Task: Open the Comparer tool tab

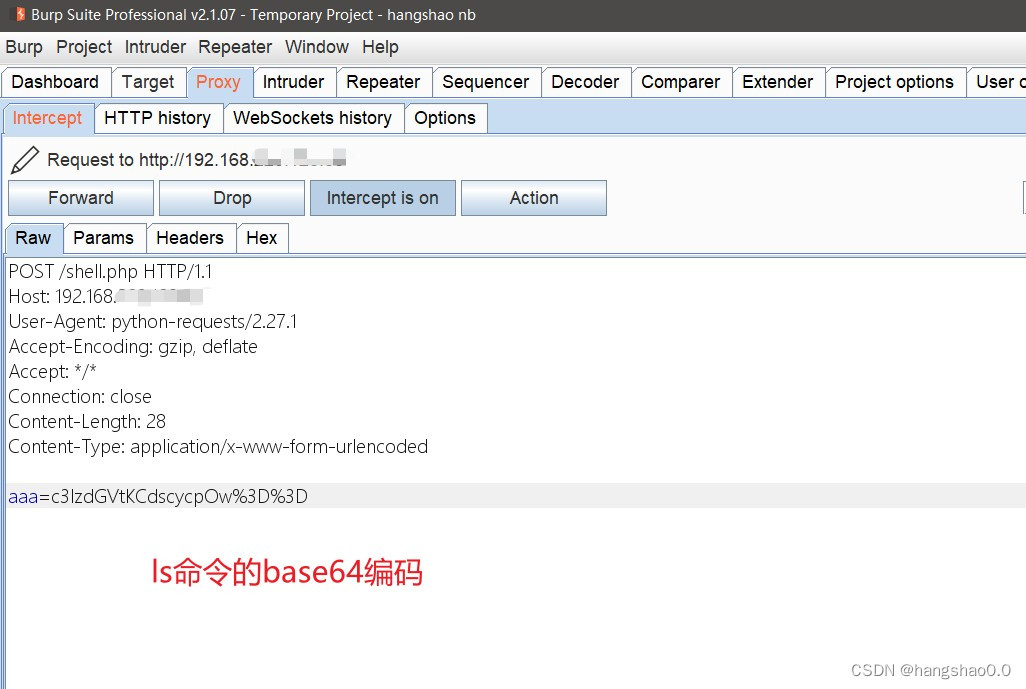Action: [x=681, y=82]
